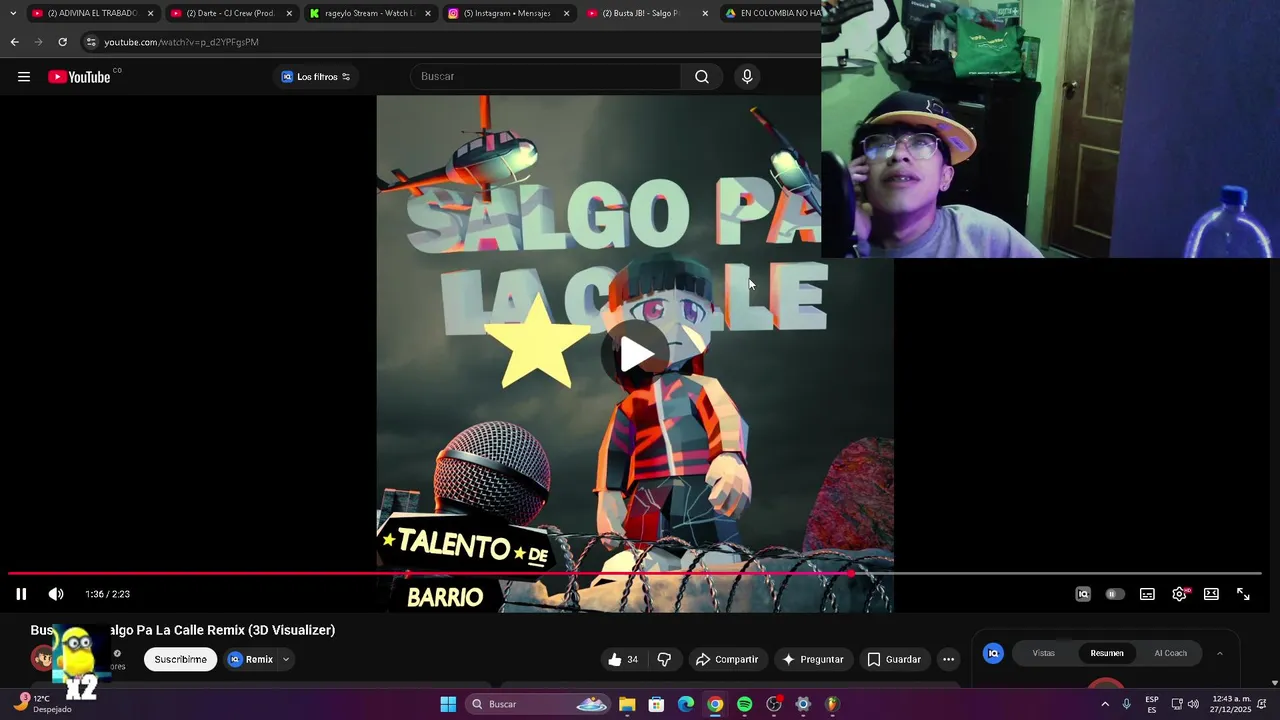This screenshot has width=1280, height=720.
Task: Click the blue vidIQ logo in side panel
Action: coord(993,653)
